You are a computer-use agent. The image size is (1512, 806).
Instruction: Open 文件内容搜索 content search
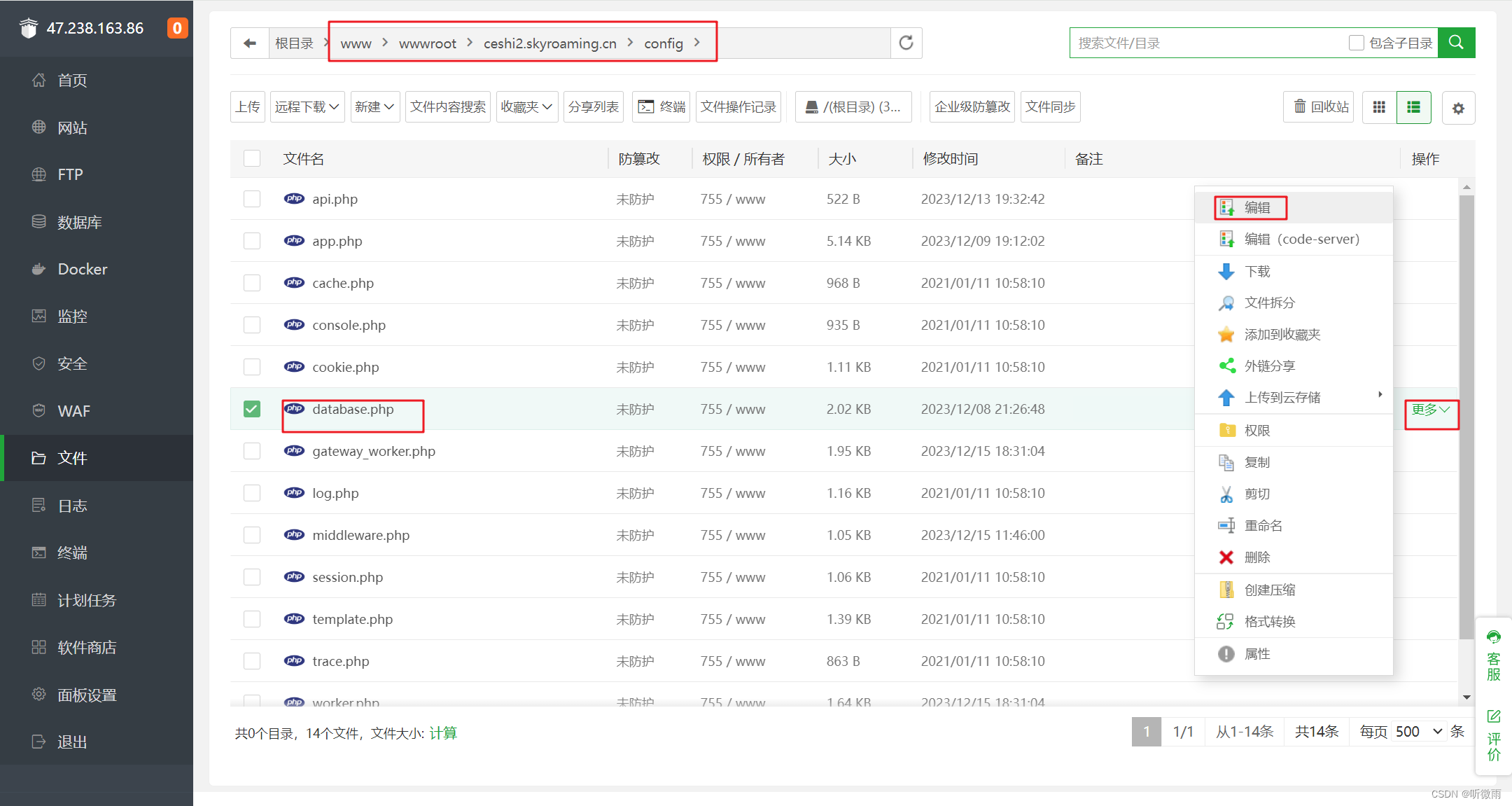(x=448, y=107)
